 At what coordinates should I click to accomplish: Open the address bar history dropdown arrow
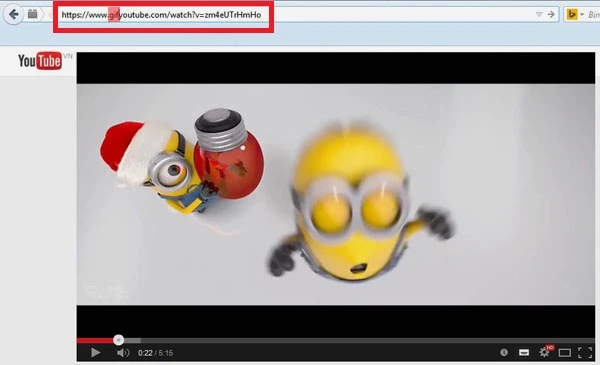click(x=539, y=15)
